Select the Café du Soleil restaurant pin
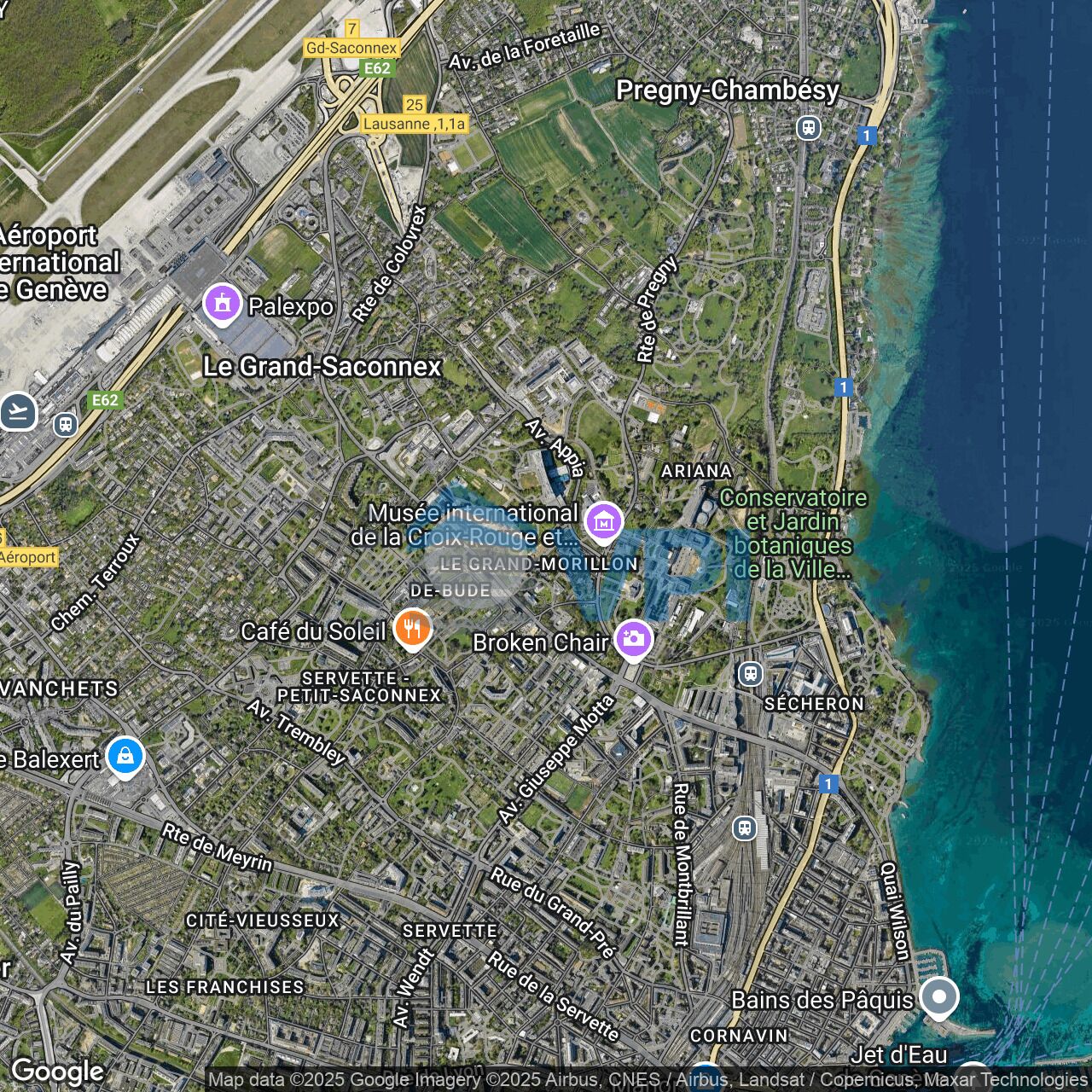 tap(412, 630)
